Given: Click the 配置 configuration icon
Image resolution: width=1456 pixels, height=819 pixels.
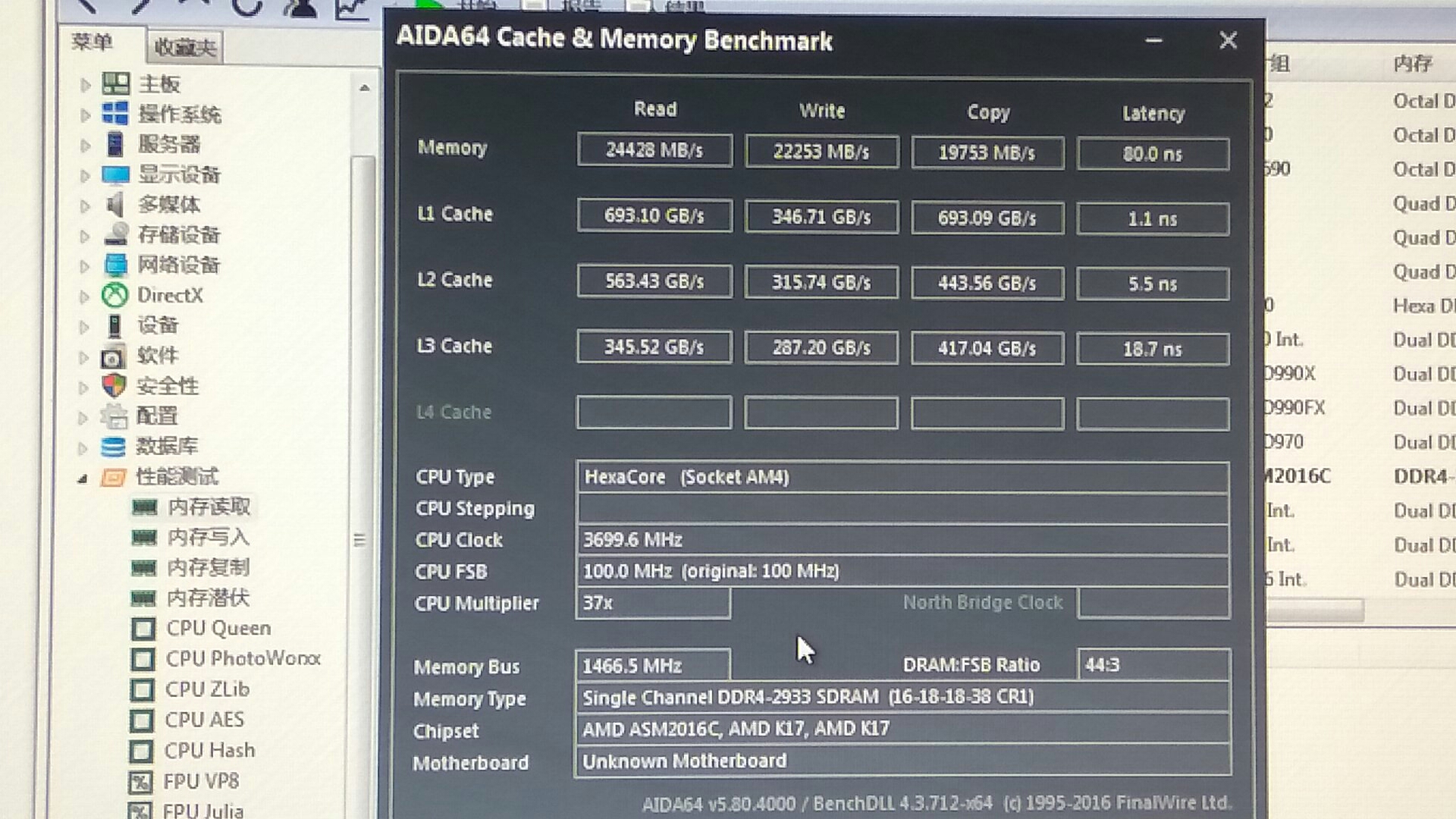Looking at the screenshot, I should 114,416.
